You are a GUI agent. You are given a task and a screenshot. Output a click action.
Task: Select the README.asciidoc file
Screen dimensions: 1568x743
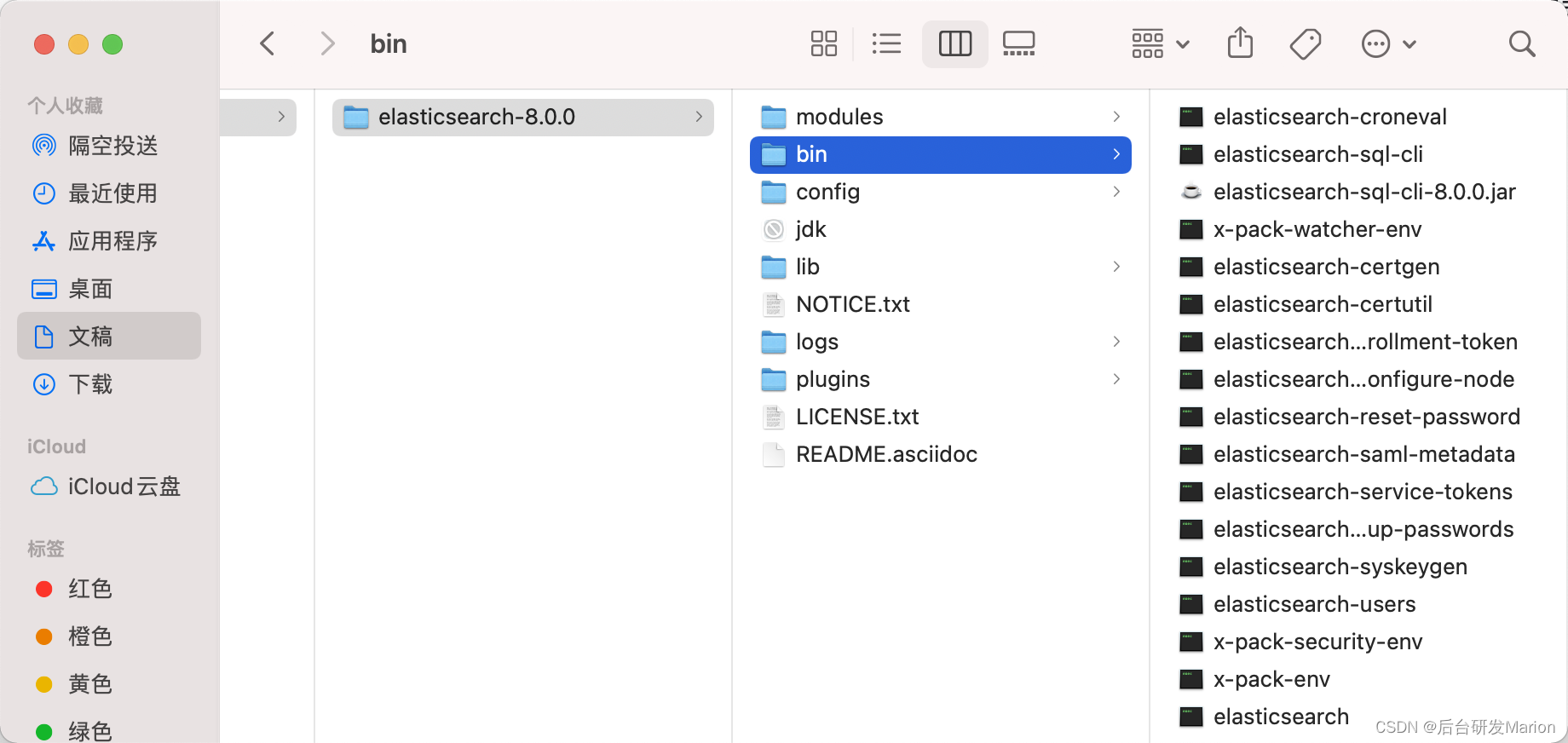[941, 454]
